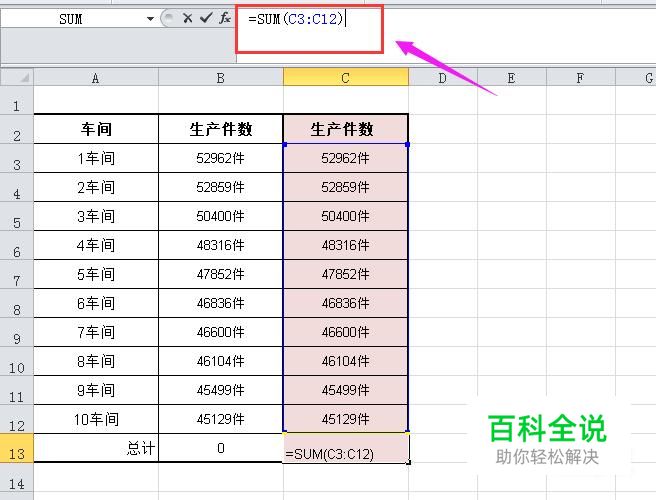The image size is (656, 500).
Task: Click 50400件 in column B
Action: click(221, 216)
